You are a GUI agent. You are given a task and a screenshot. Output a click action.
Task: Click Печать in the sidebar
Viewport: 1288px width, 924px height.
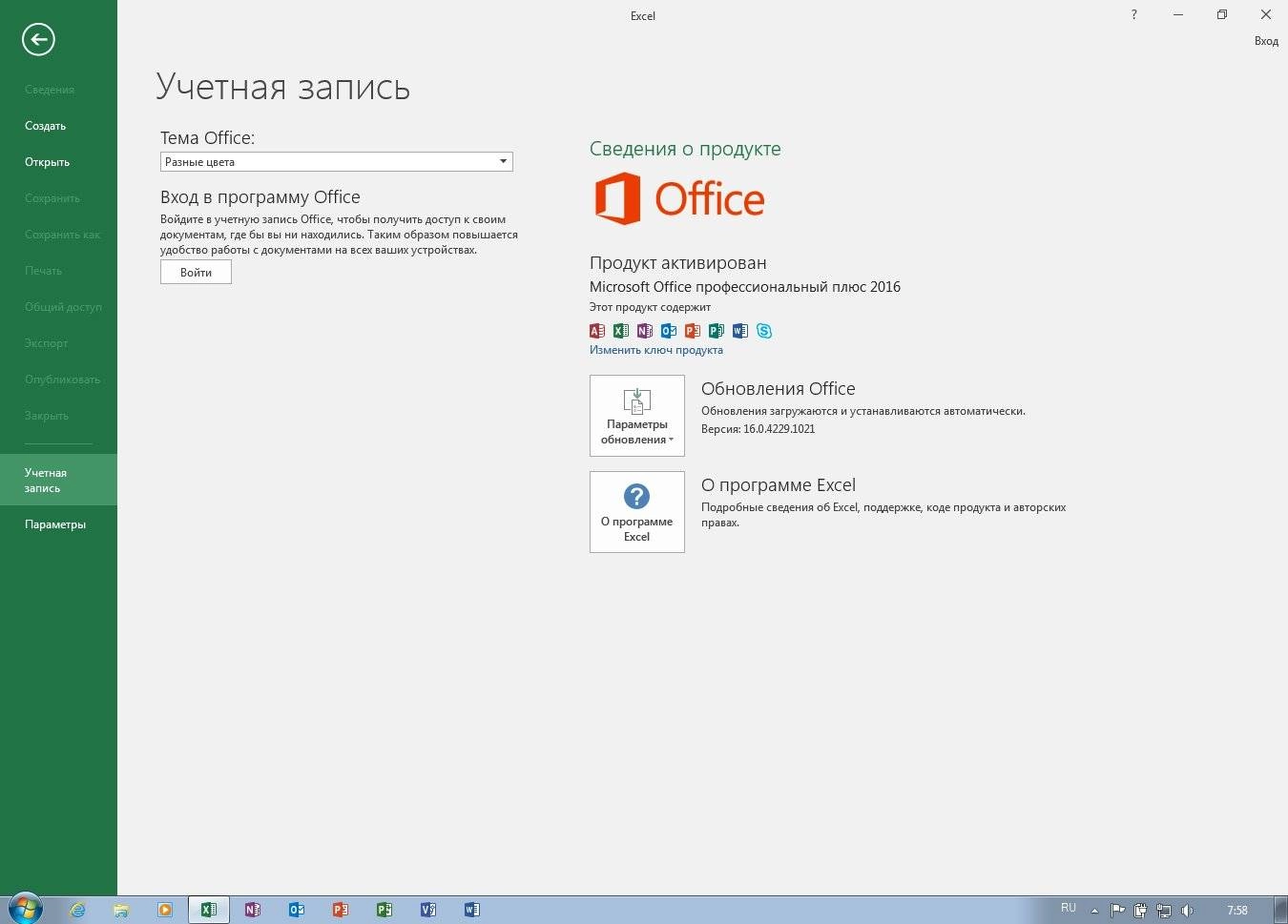[x=43, y=271]
